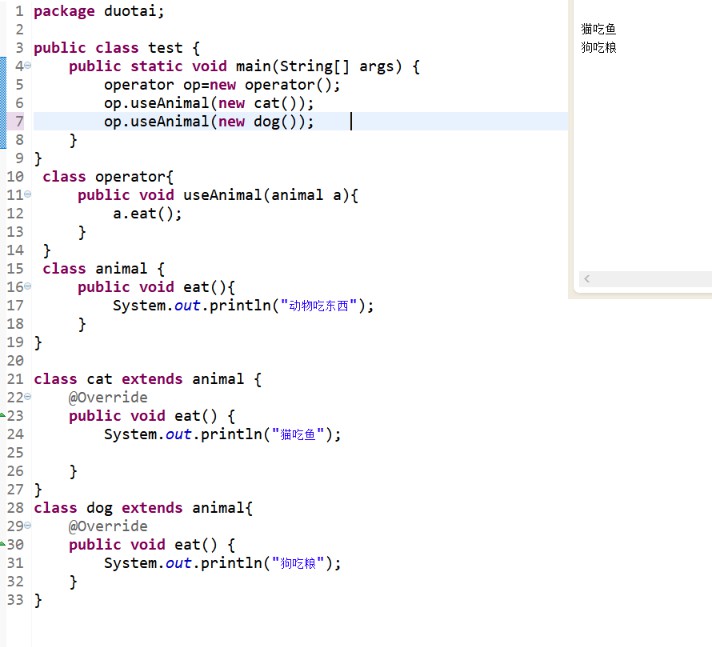Place cursor on 'operator op=new operator();'
The height and width of the screenshot is (647, 712).
[222, 85]
